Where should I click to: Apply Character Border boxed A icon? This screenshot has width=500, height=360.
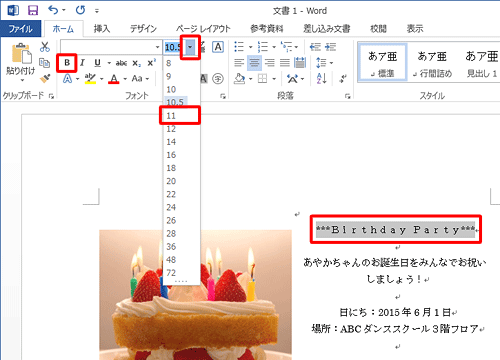pyautogui.click(x=218, y=47)
